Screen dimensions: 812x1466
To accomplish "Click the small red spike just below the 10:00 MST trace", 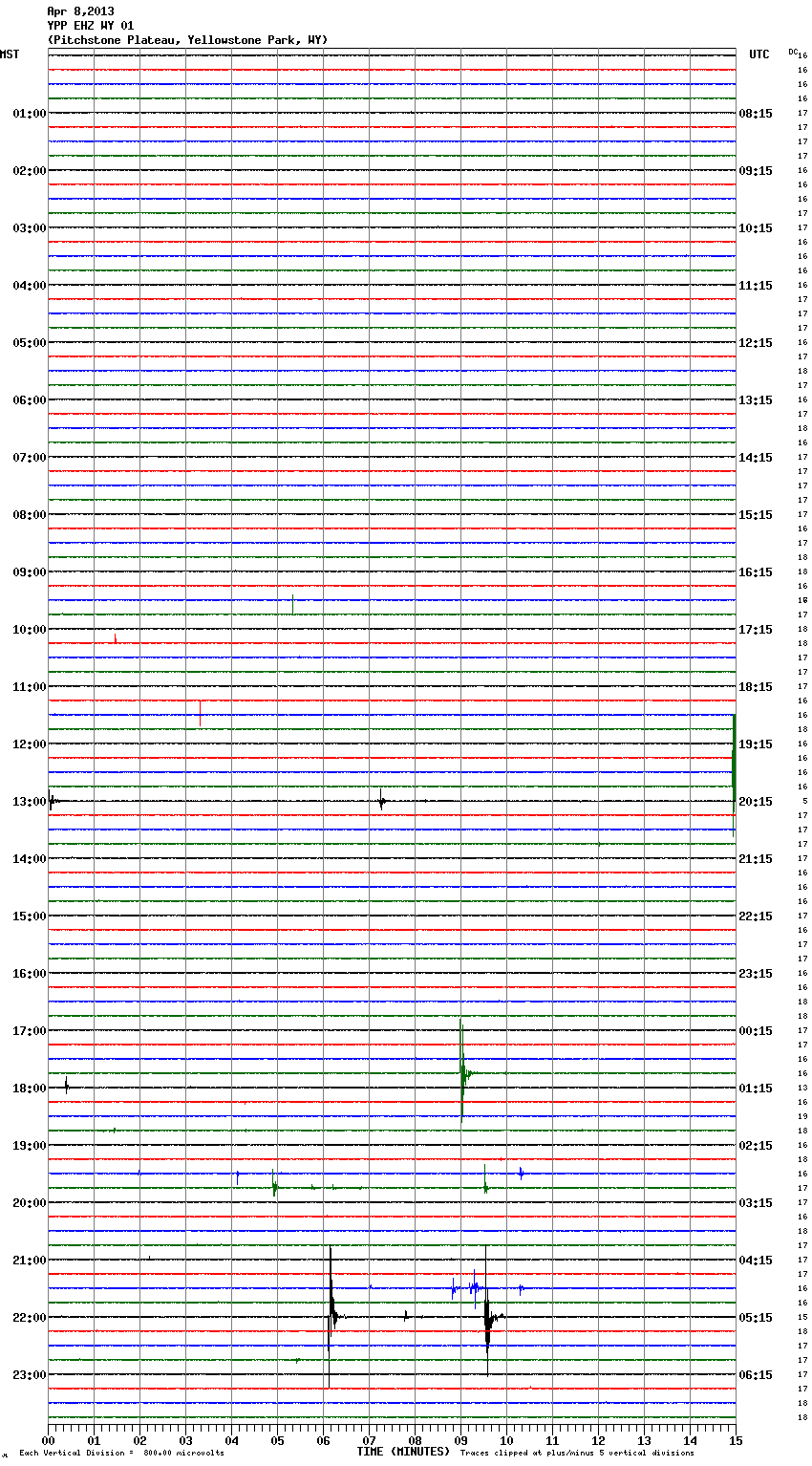I will [x=115, y=638].
